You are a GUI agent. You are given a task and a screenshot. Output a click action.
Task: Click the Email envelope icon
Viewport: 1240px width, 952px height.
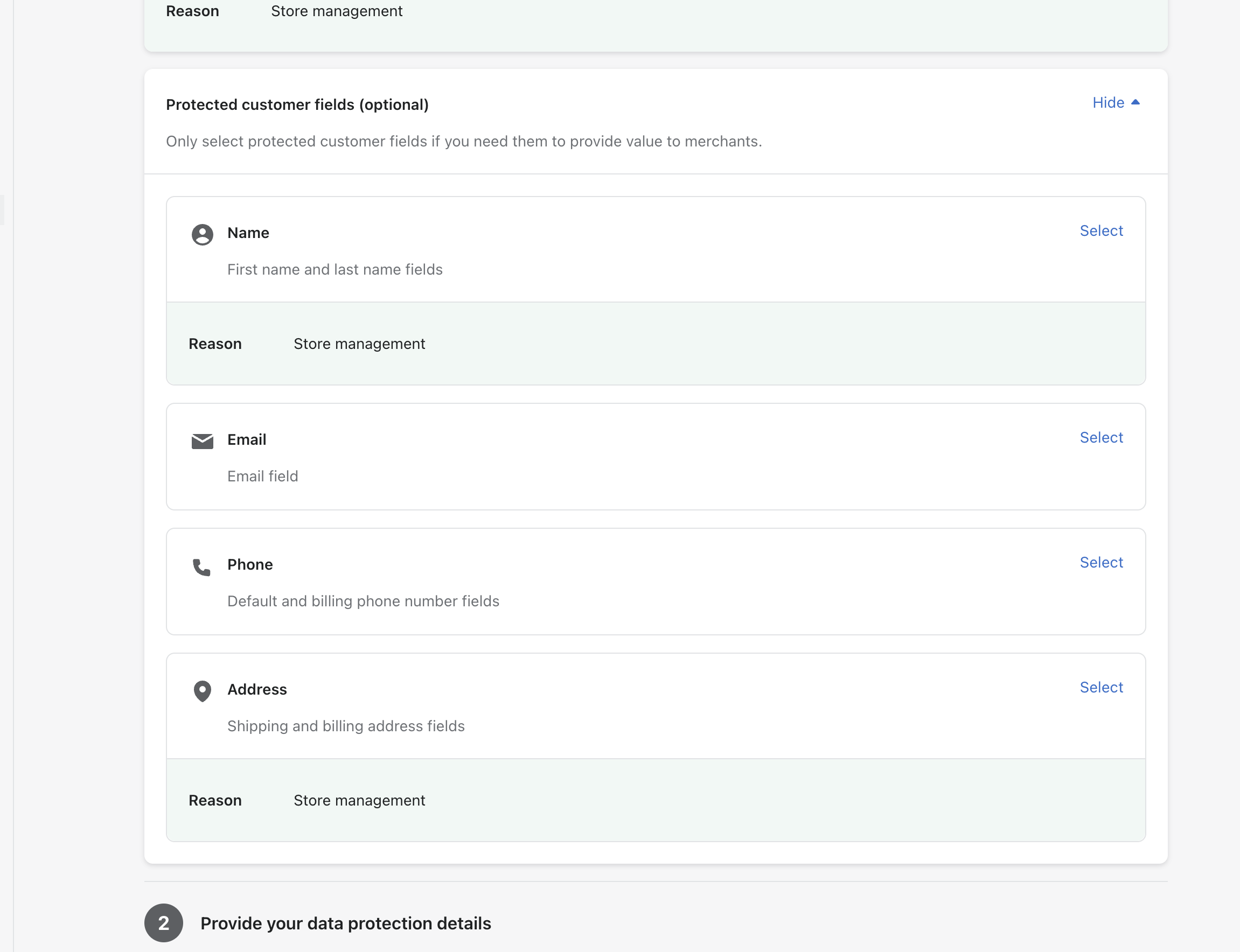(x=203, y=441)
